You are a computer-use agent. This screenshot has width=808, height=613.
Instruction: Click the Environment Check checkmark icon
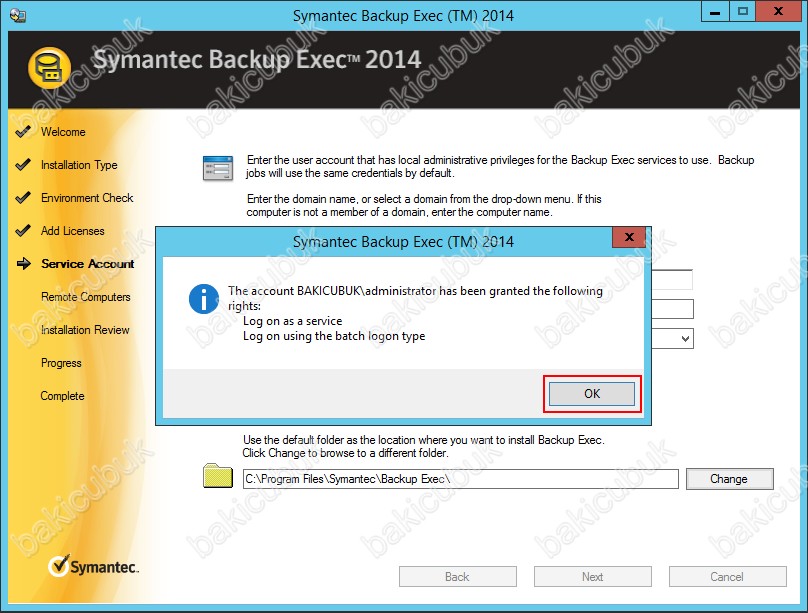(x=23, y=197)
